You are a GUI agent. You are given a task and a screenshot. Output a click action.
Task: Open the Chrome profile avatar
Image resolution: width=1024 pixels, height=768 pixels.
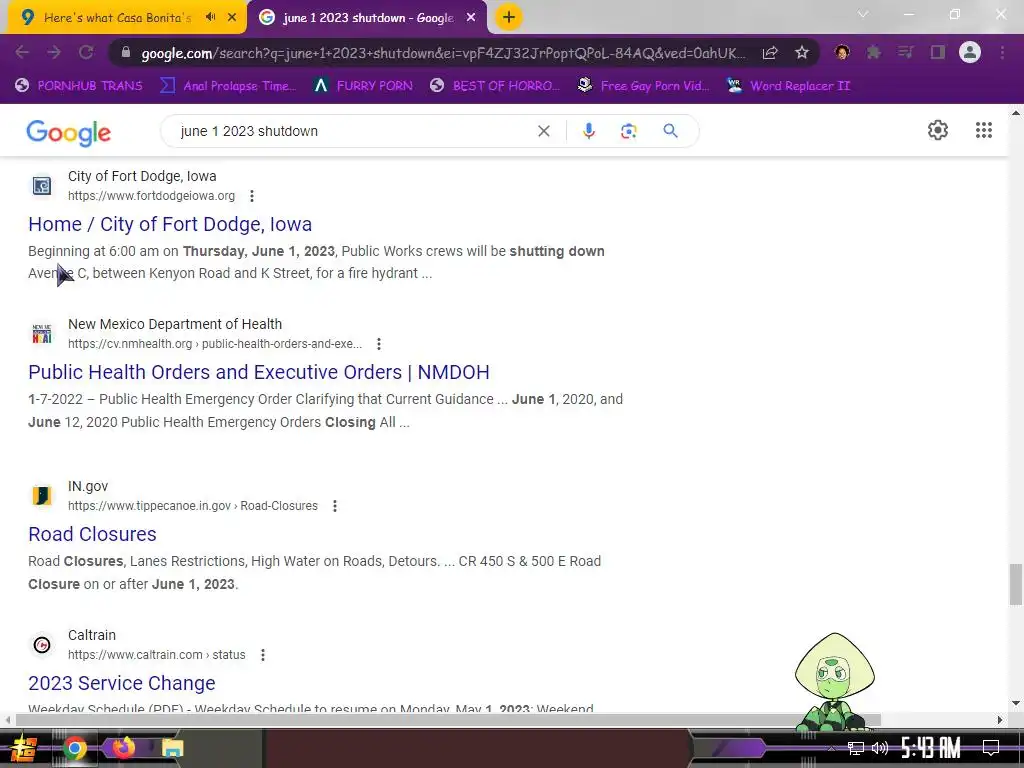970,52
